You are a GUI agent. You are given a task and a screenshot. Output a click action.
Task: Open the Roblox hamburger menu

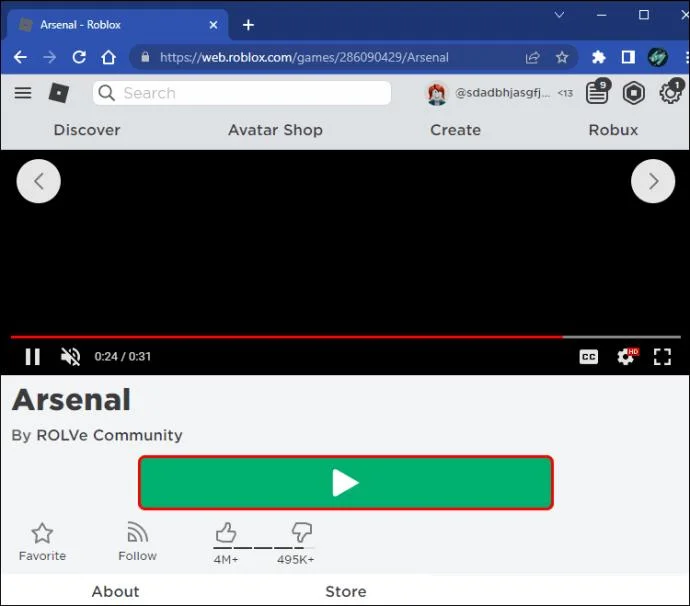pos(23,93)
